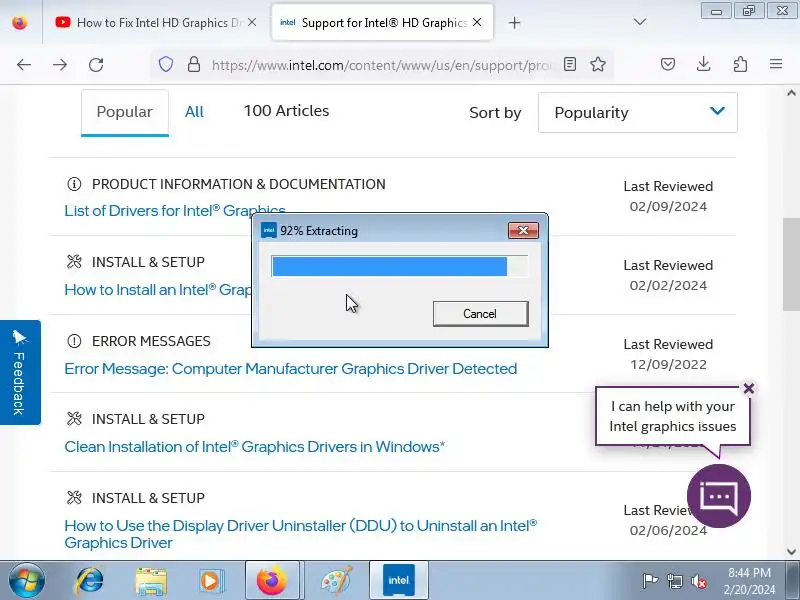Click the PRODUCT INFORMATION & DOCUMENTATION heading
Viewport: 800px width, 600px height.
coord(238,184)
